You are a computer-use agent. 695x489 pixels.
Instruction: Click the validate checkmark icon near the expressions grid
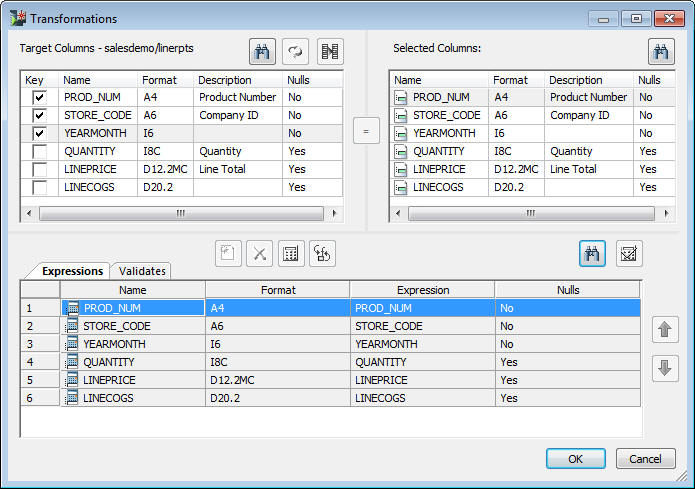point(629,254)
